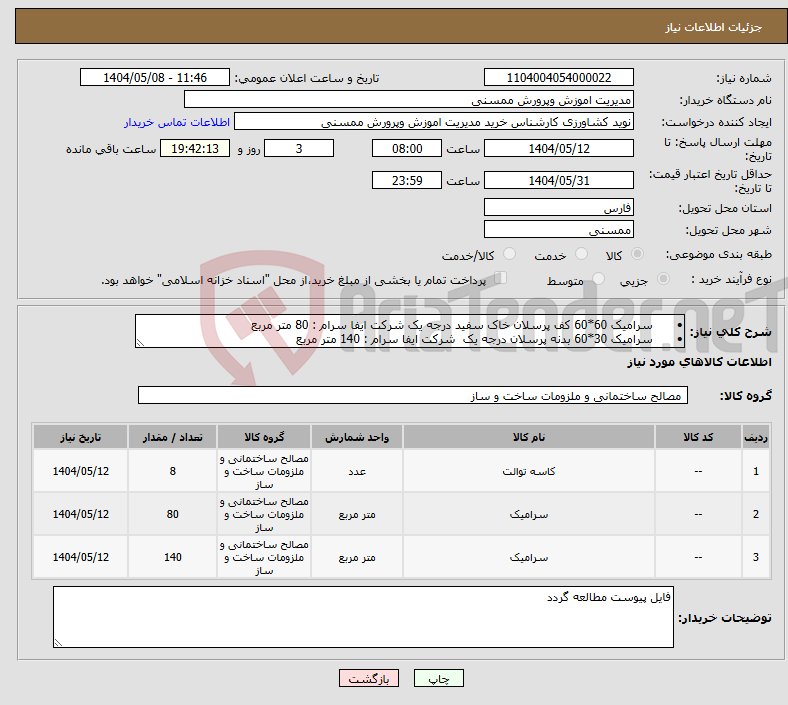Click the response deadline time 08:00 field
This screenshot has height=705, width=788.
click(407, 148)
